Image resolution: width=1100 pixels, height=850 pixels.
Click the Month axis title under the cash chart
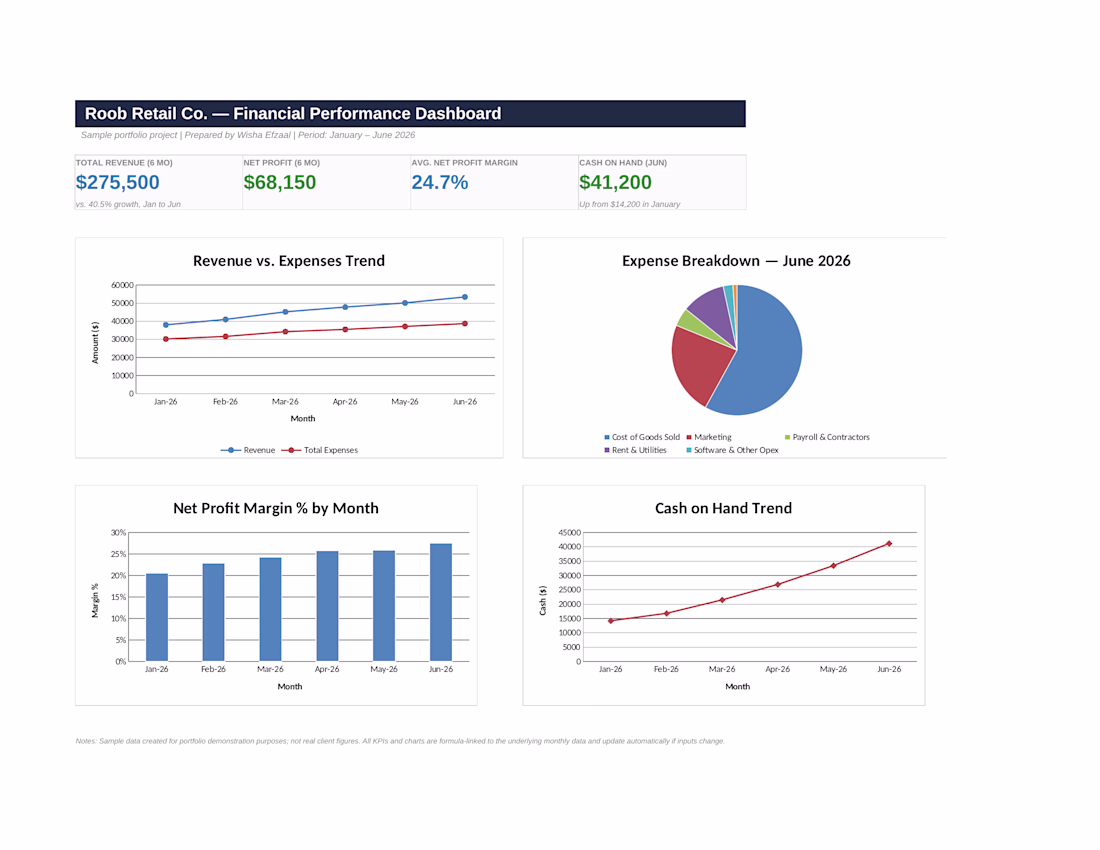737,687
